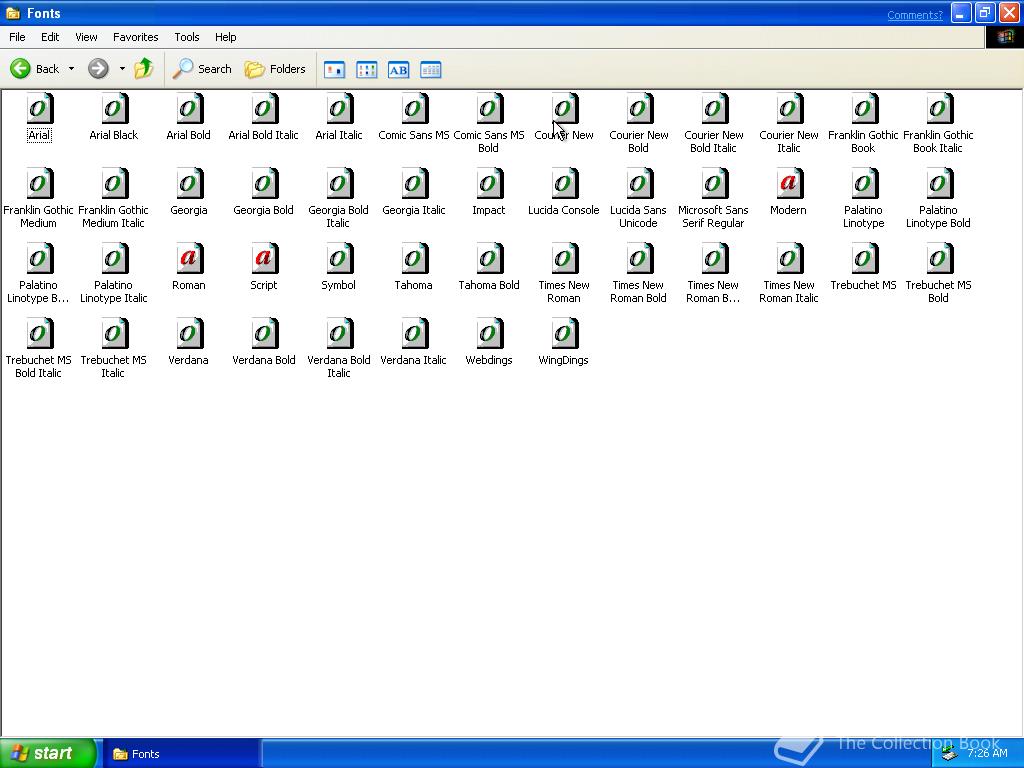
Task: Click the Verdana Italic font icon
Action: (413, 334)
